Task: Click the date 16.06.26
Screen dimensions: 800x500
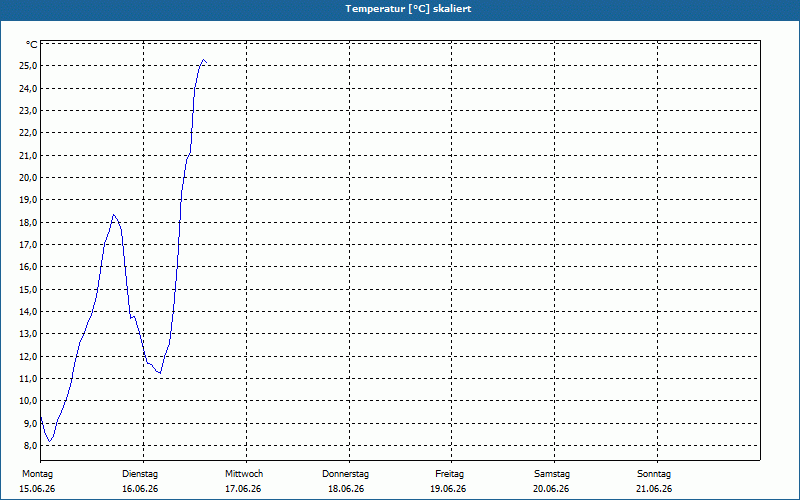Action: [140, 489]
